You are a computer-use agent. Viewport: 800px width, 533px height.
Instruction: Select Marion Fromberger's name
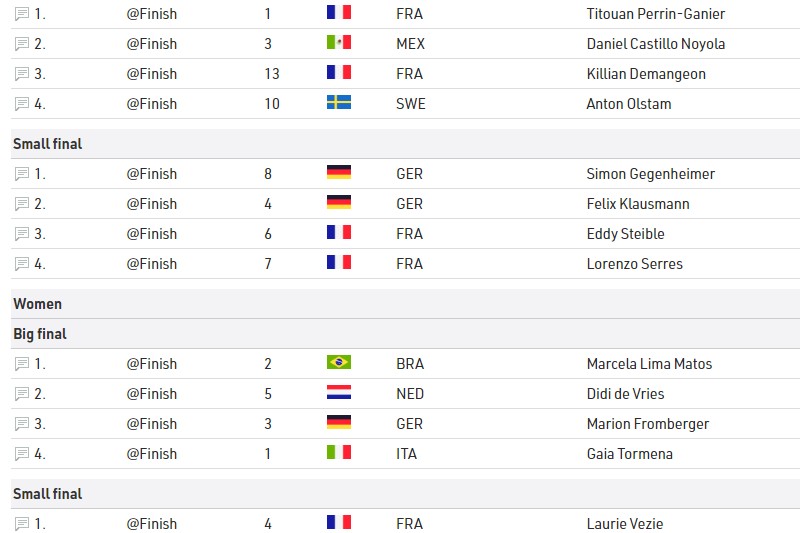point(648,424)
